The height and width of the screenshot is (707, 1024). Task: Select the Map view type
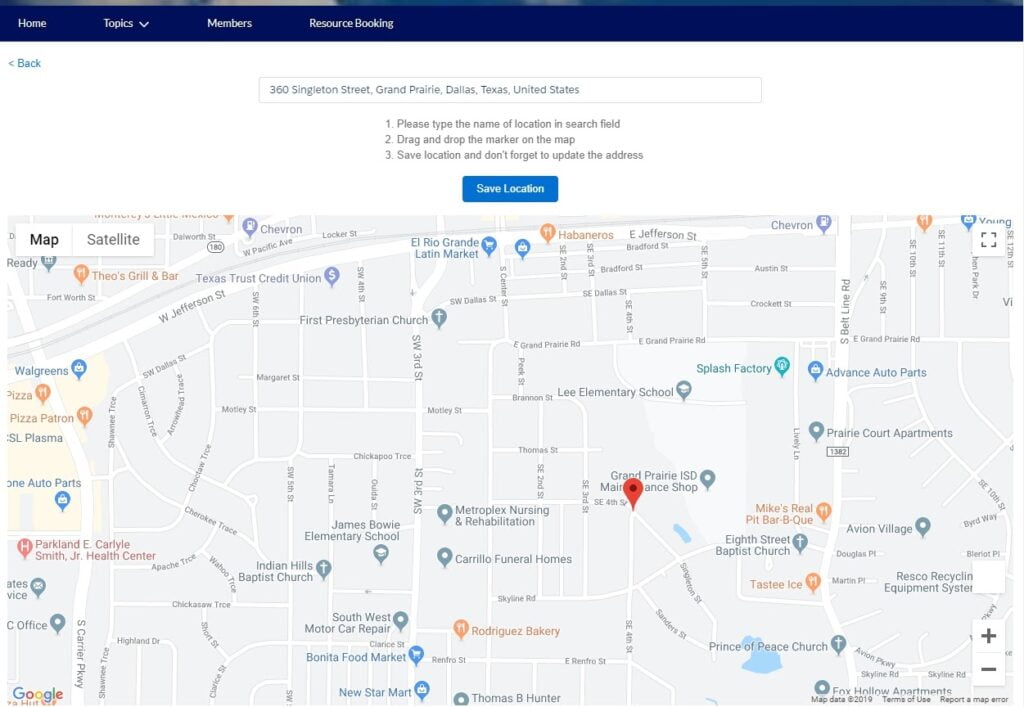44,240
